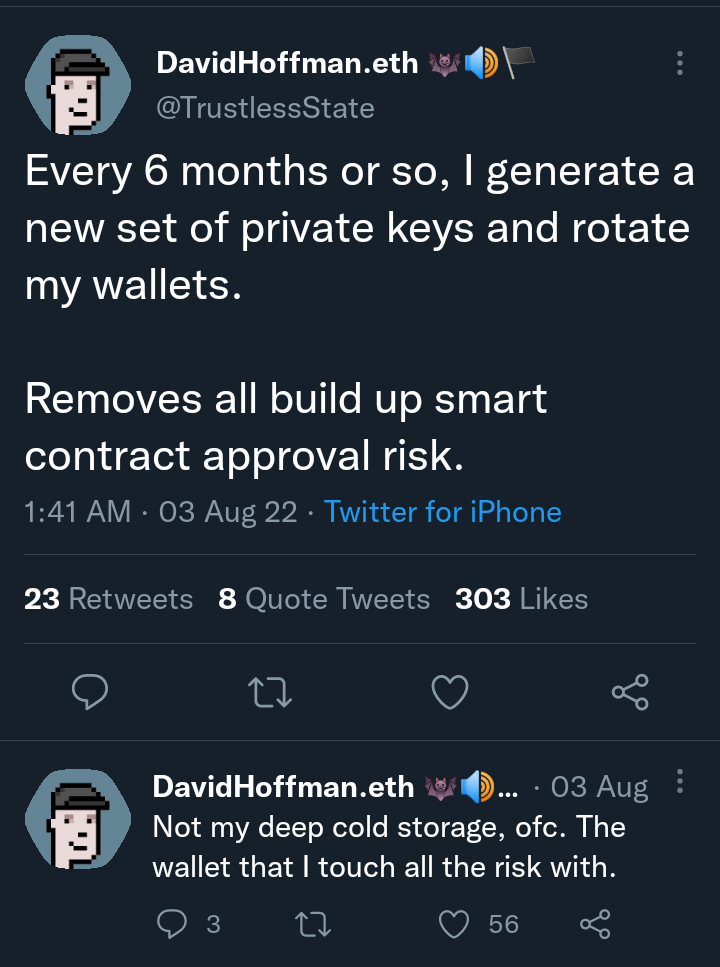Screen dimensions: 720x967
Task: Open the reply tweet's three-dot menu
Action: [680, 781]
